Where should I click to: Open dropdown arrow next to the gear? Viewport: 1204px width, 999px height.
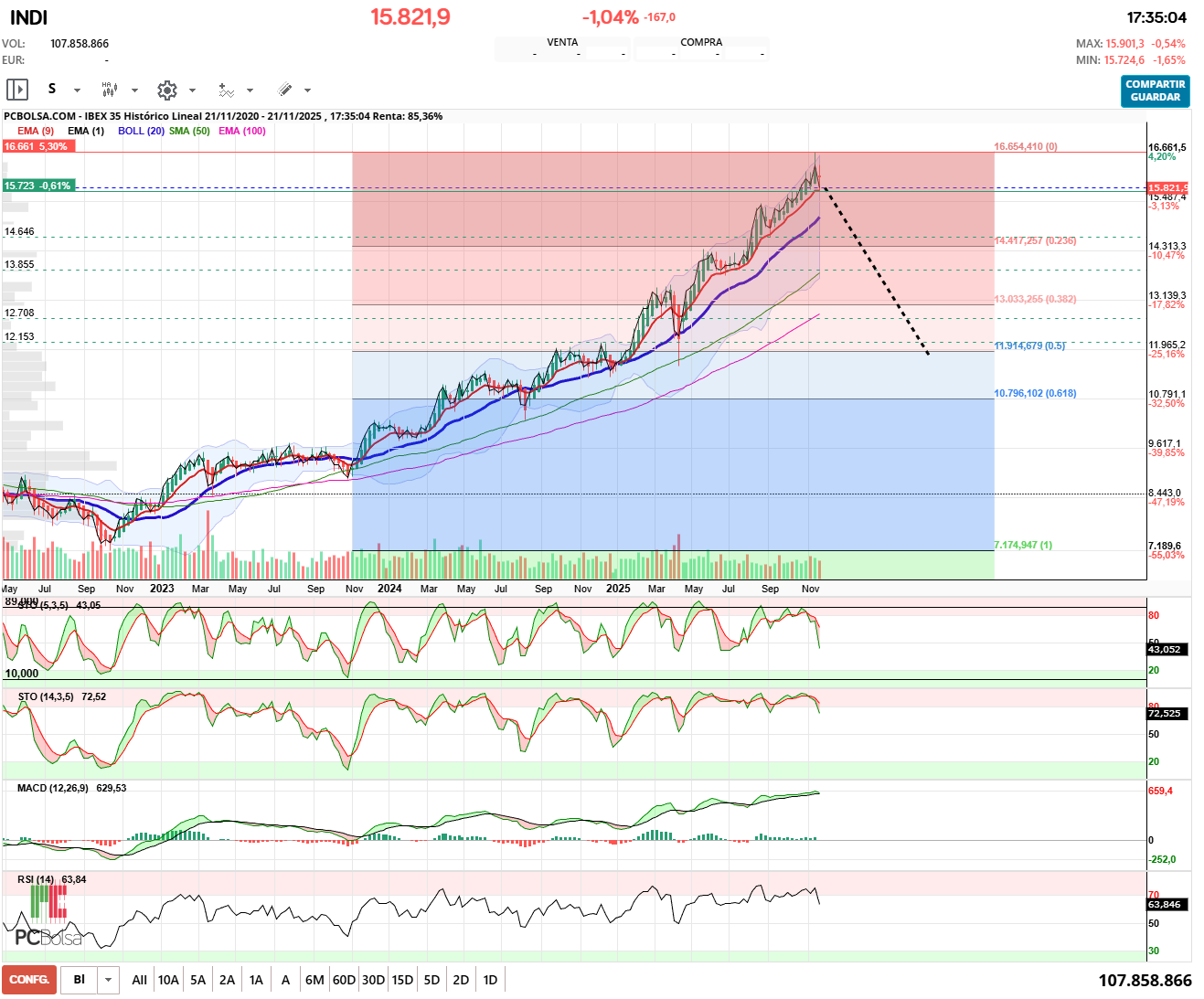click(192, 90)
